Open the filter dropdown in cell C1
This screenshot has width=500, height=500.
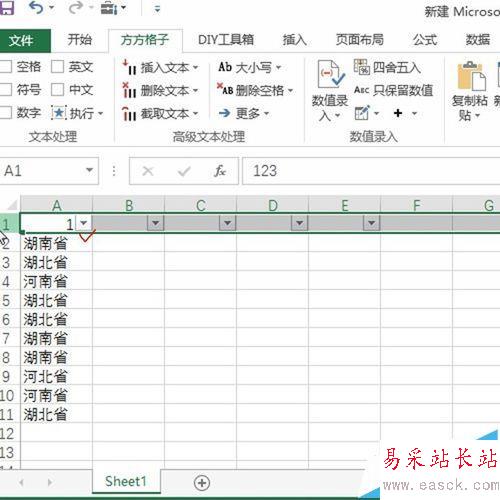[x=228, y=223]
